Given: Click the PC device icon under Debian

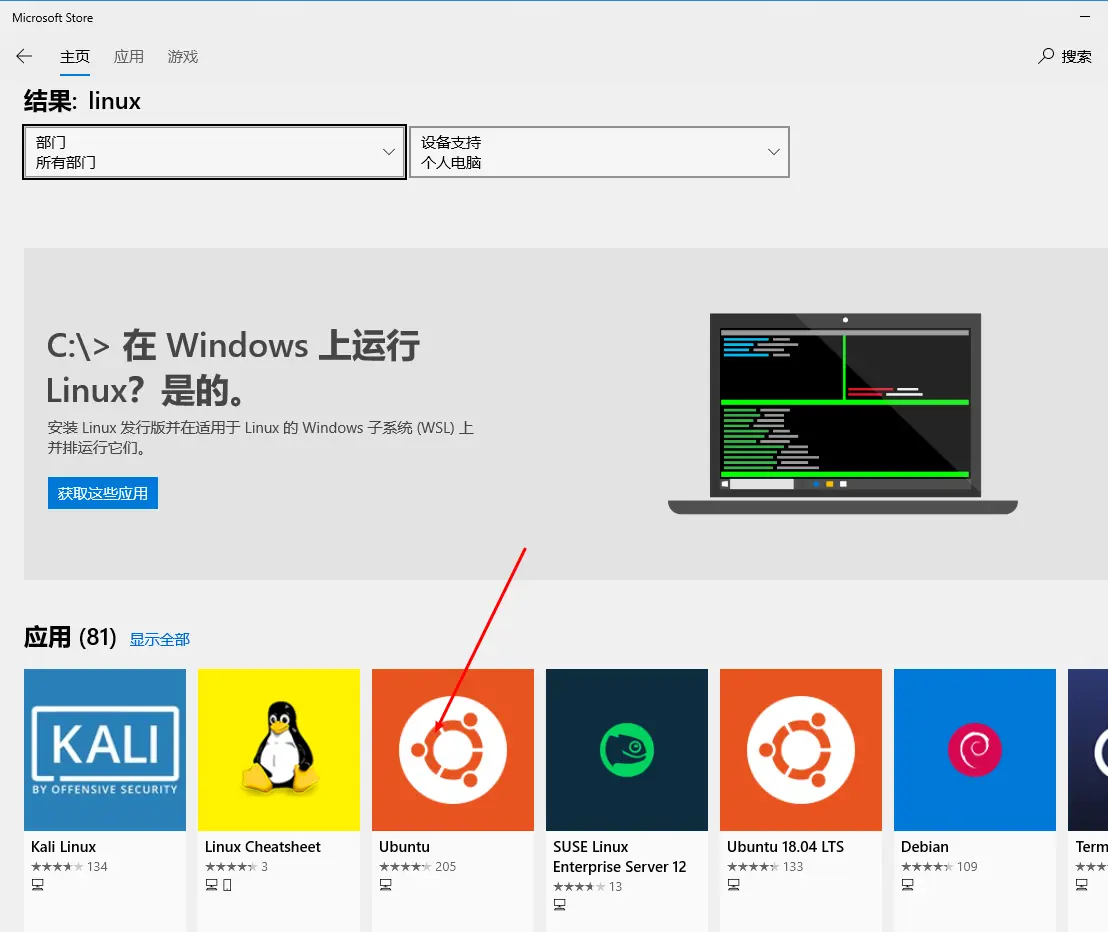Looking at the screenshot, I should 907,885.
